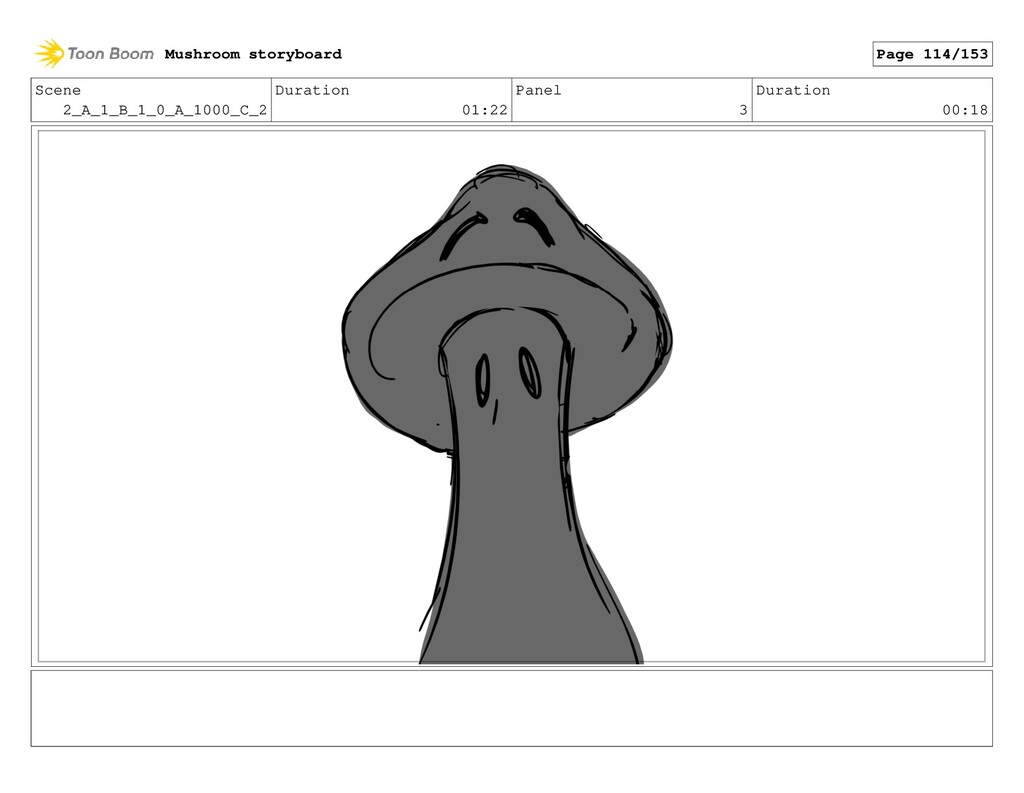Click the 'Scene' header label
1024x793 pixels.
[58, 90]
